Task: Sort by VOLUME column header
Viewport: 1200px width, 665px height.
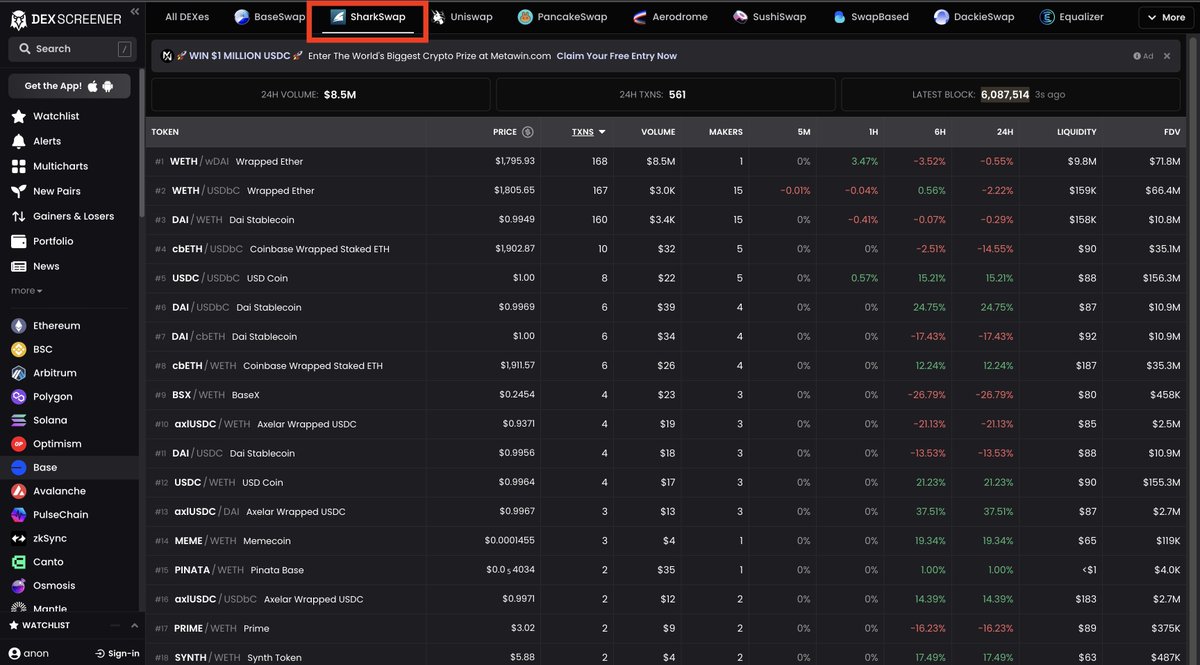Action: [x=658, y=132]
